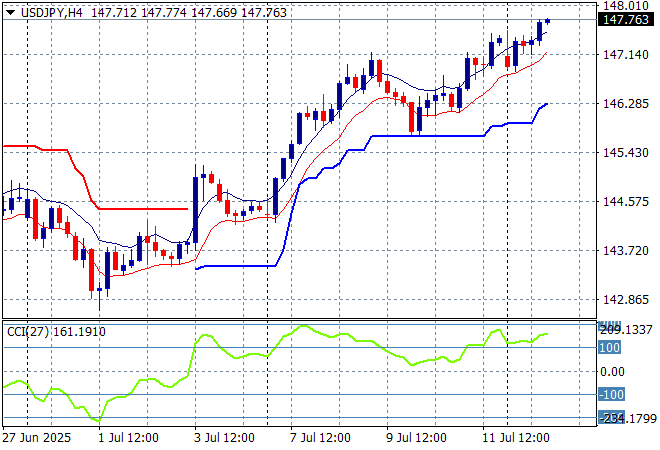
Task: Click the 3 Jul 12:00 time label
Action: pos(226,438)
